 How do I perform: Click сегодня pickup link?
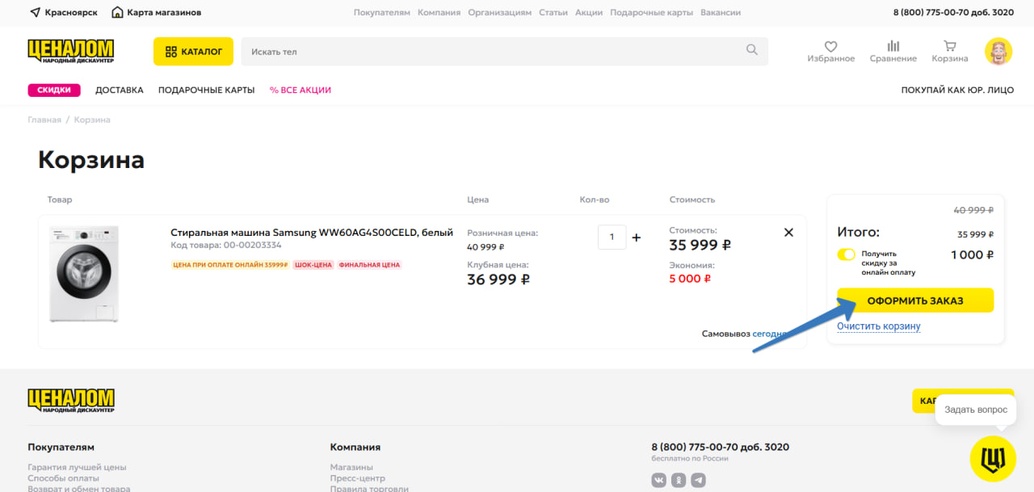(770, 334)
